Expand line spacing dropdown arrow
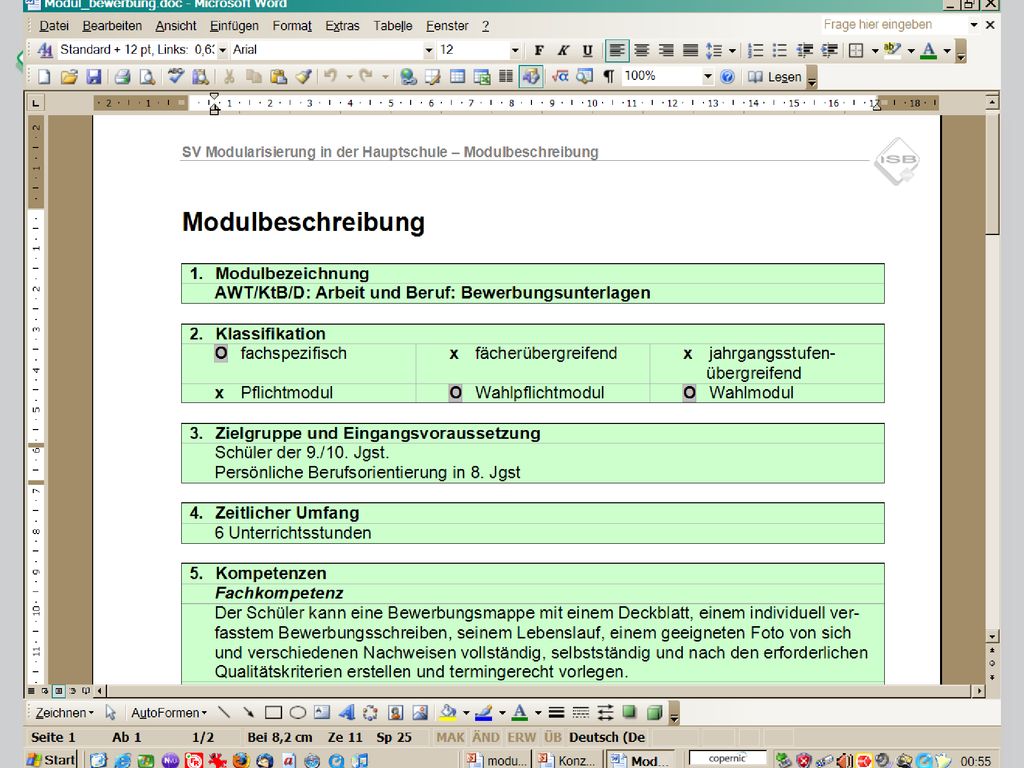Screen dimensions: 1024x768 tap(732, 51)
